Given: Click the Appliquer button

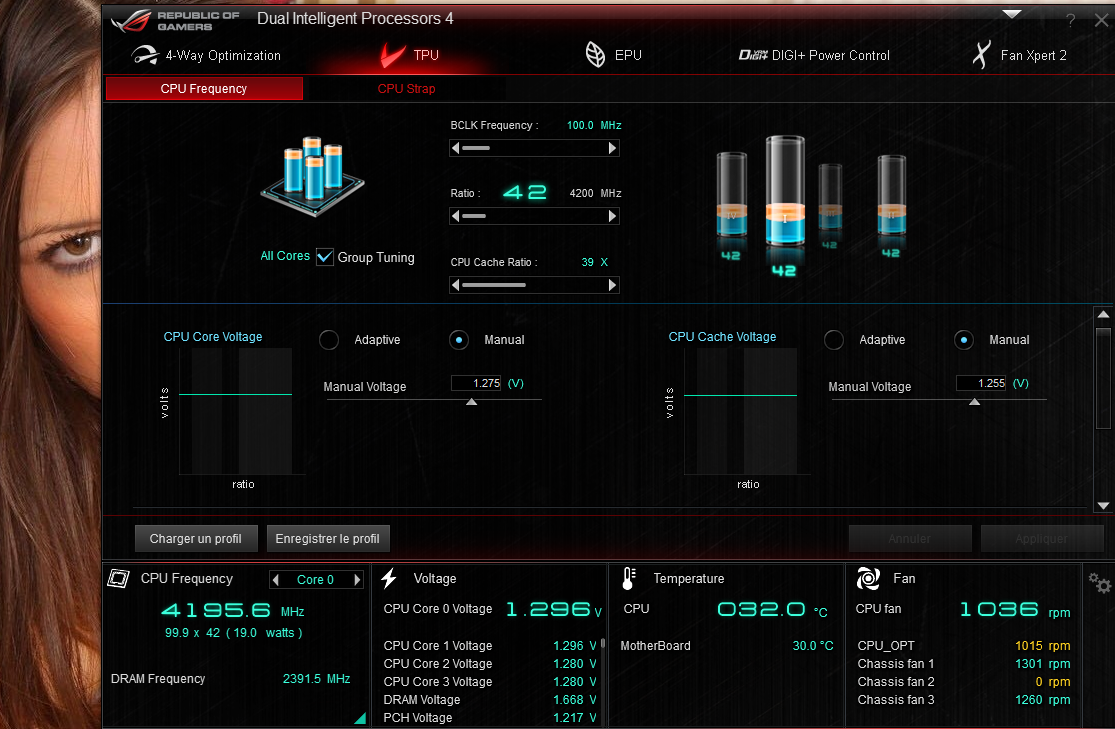Looking at the screenshot, I should (1042, 538).
